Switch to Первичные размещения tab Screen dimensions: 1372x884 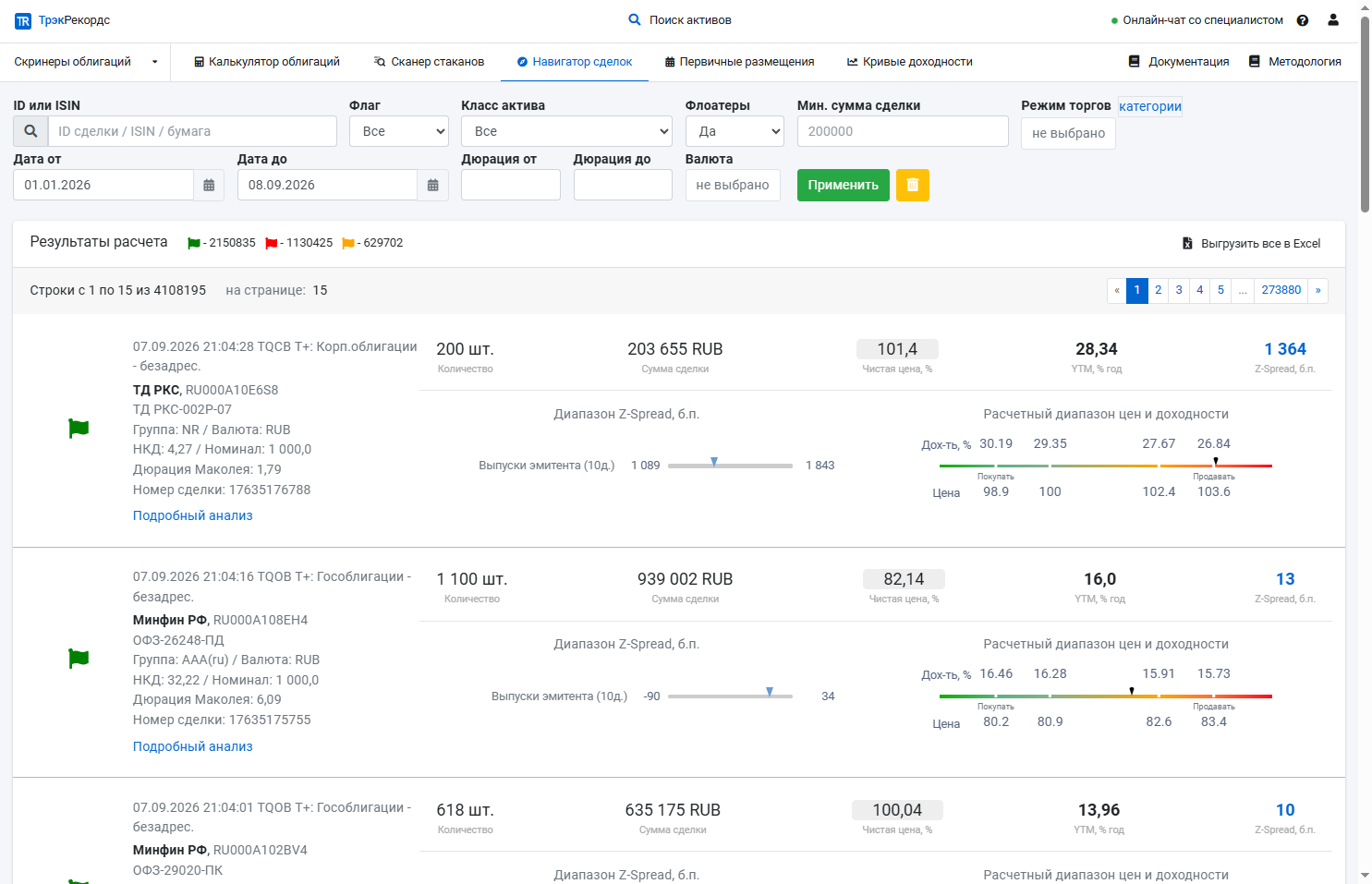click(739, 62)
